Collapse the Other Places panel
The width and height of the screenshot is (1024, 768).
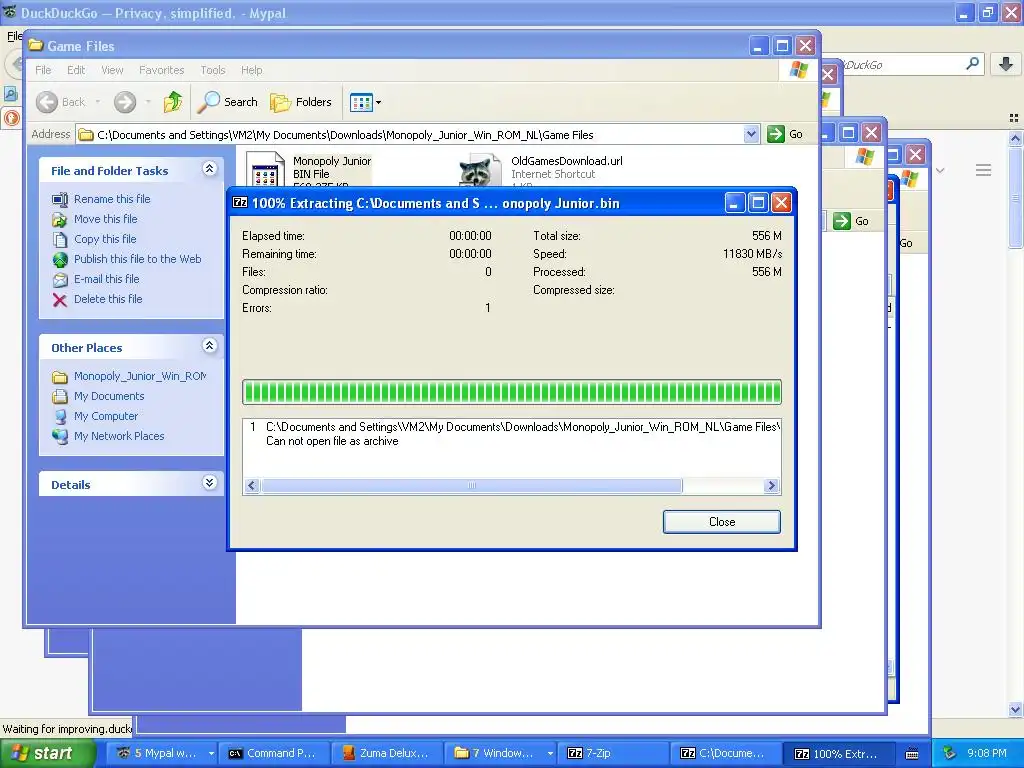[210, 346]
